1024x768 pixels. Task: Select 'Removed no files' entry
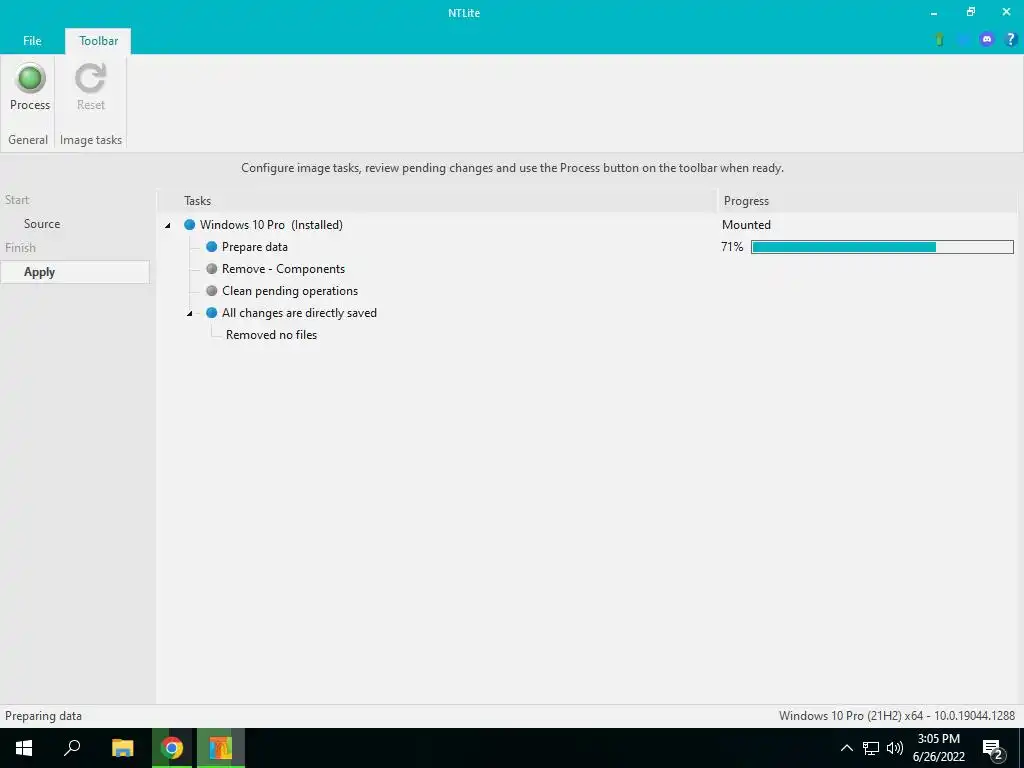pyautogui.click(x=271, y=335)
